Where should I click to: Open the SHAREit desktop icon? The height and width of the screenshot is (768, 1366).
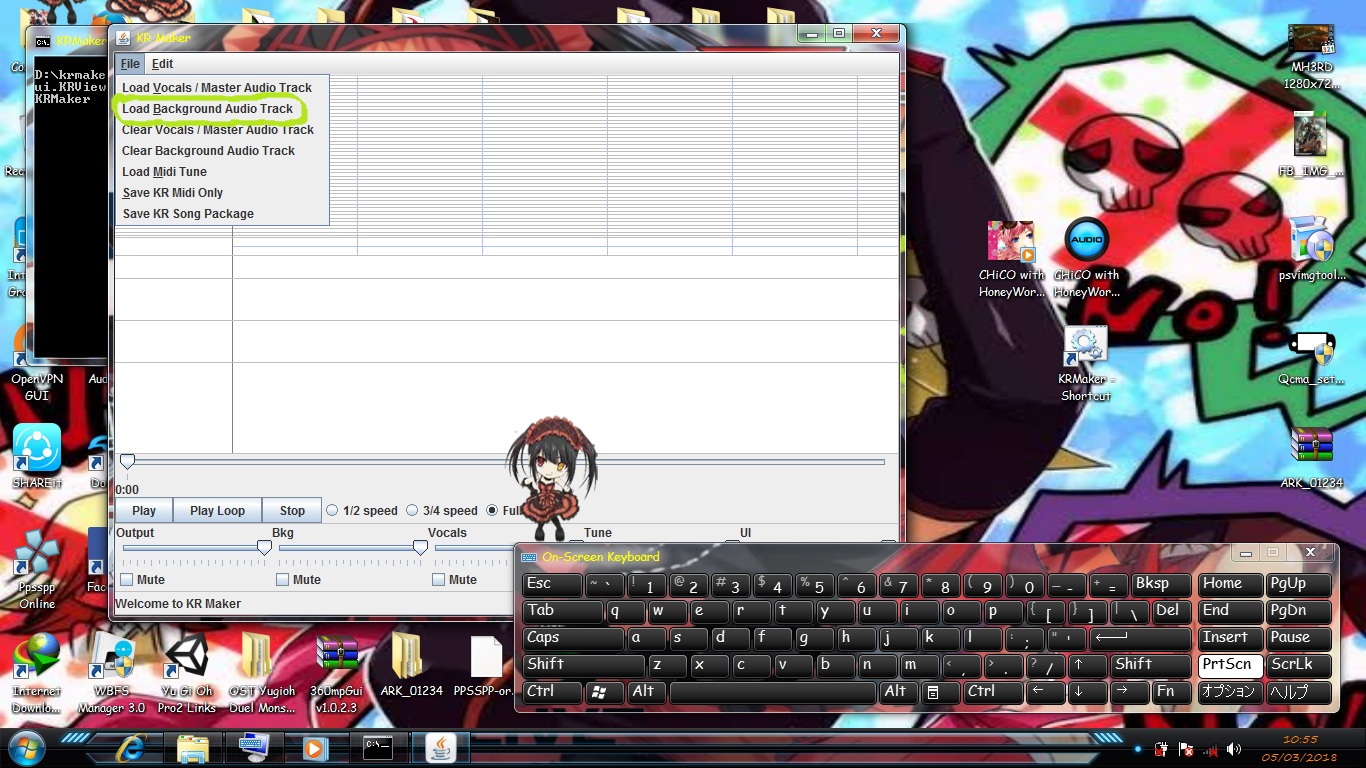click(37, 456)
